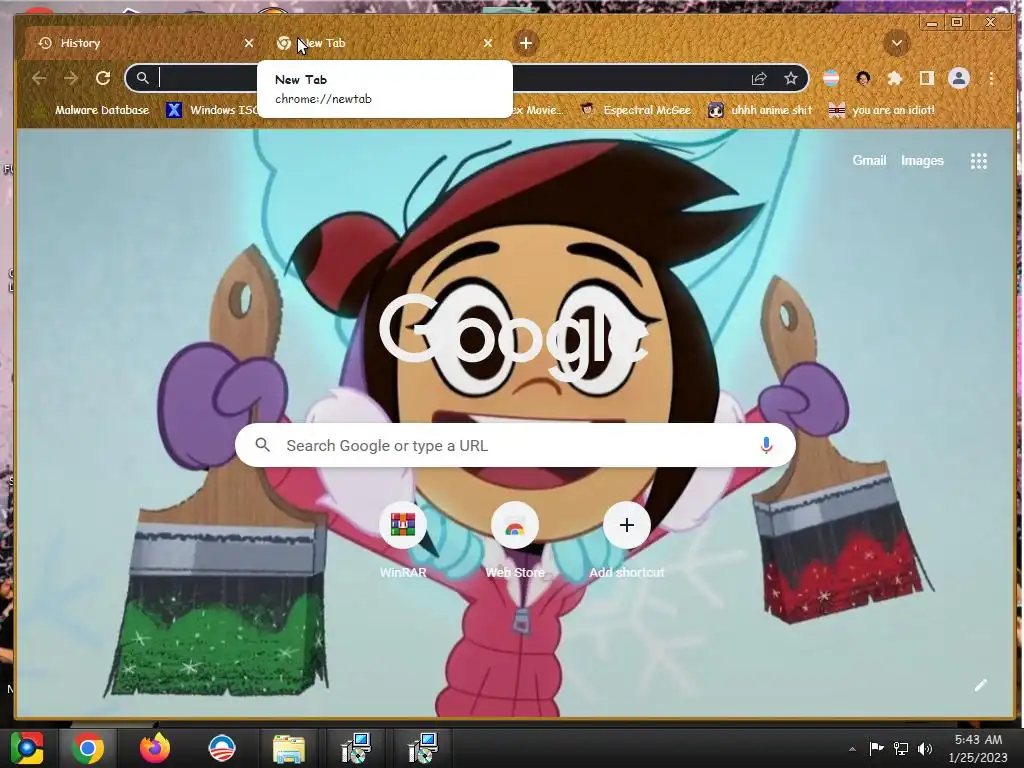Go forward with the forward arrow
The width and height of the screenshot is (1024, 768).
tap(71, 78)
